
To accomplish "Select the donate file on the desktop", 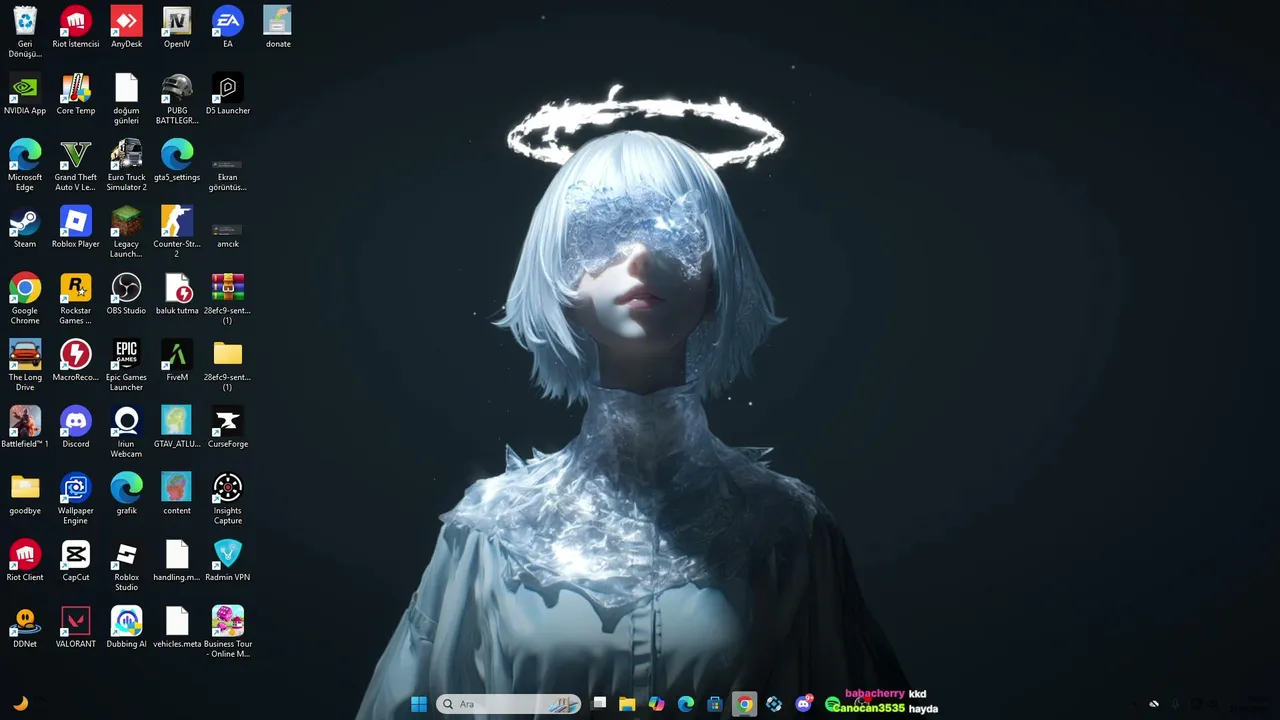I will pos(278,21).
